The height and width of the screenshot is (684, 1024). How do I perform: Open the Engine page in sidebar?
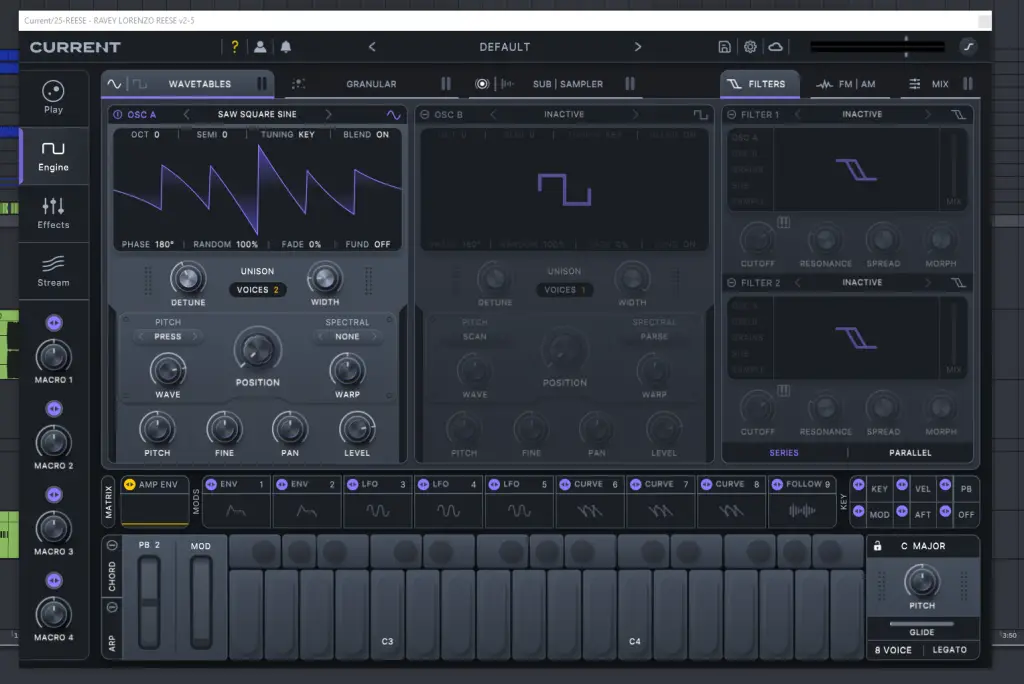[53, 156]
